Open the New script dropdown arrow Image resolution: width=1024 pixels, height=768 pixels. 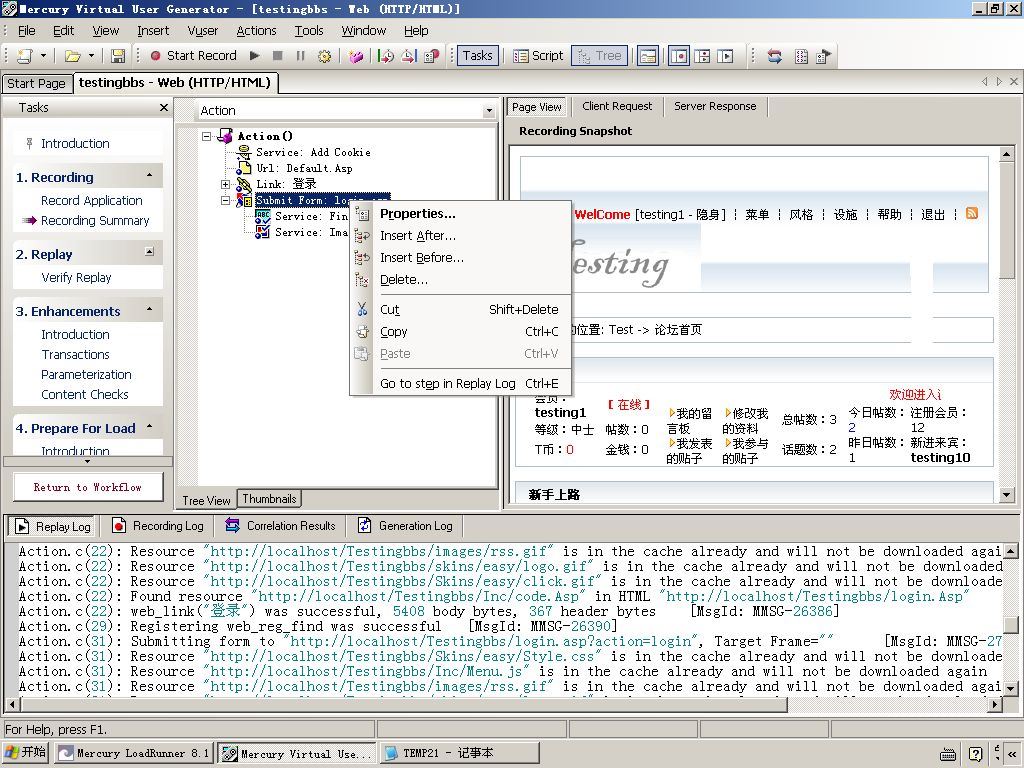click(x=43, y=56)
